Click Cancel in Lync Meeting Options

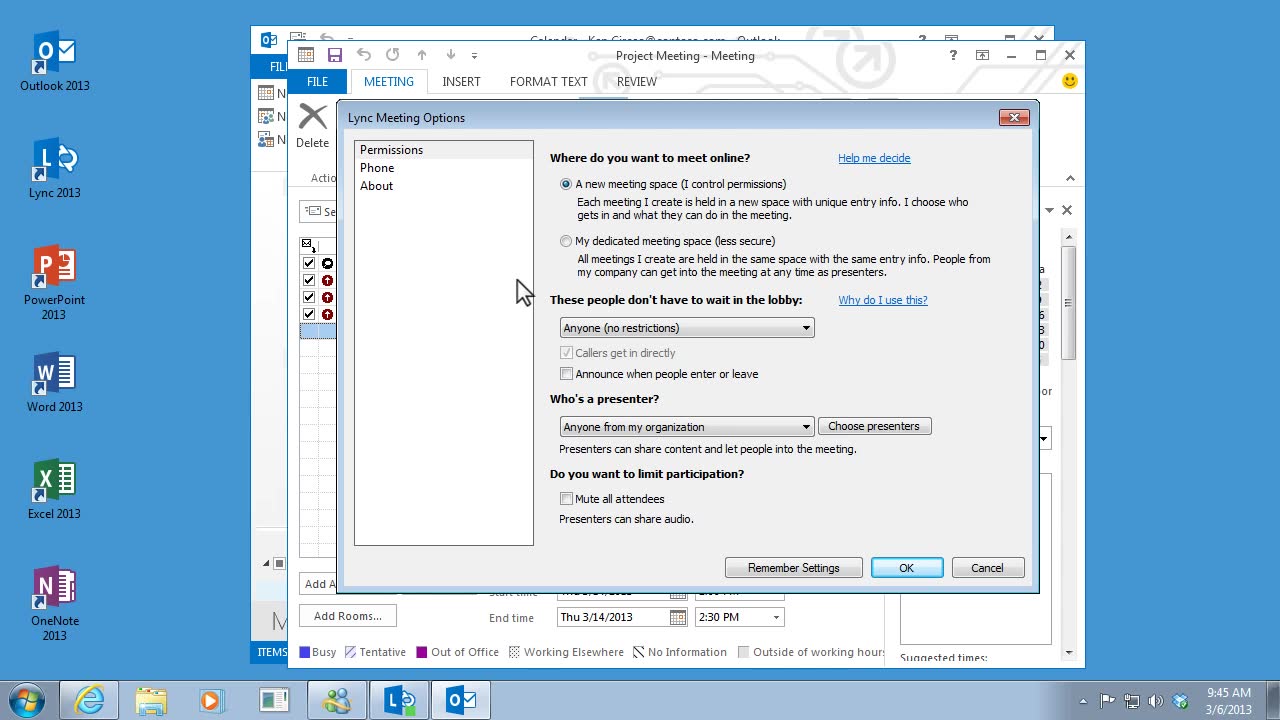(987, 568)
